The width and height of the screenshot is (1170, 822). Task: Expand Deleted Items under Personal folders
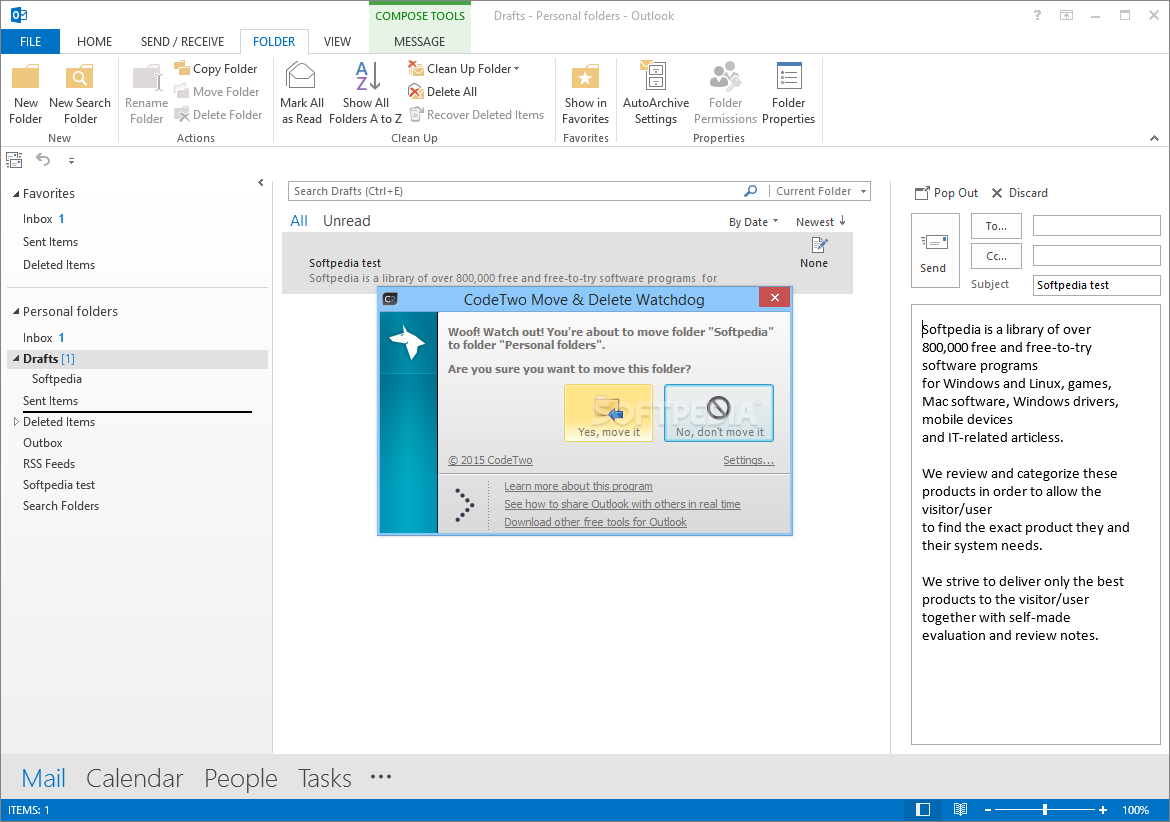16,421
